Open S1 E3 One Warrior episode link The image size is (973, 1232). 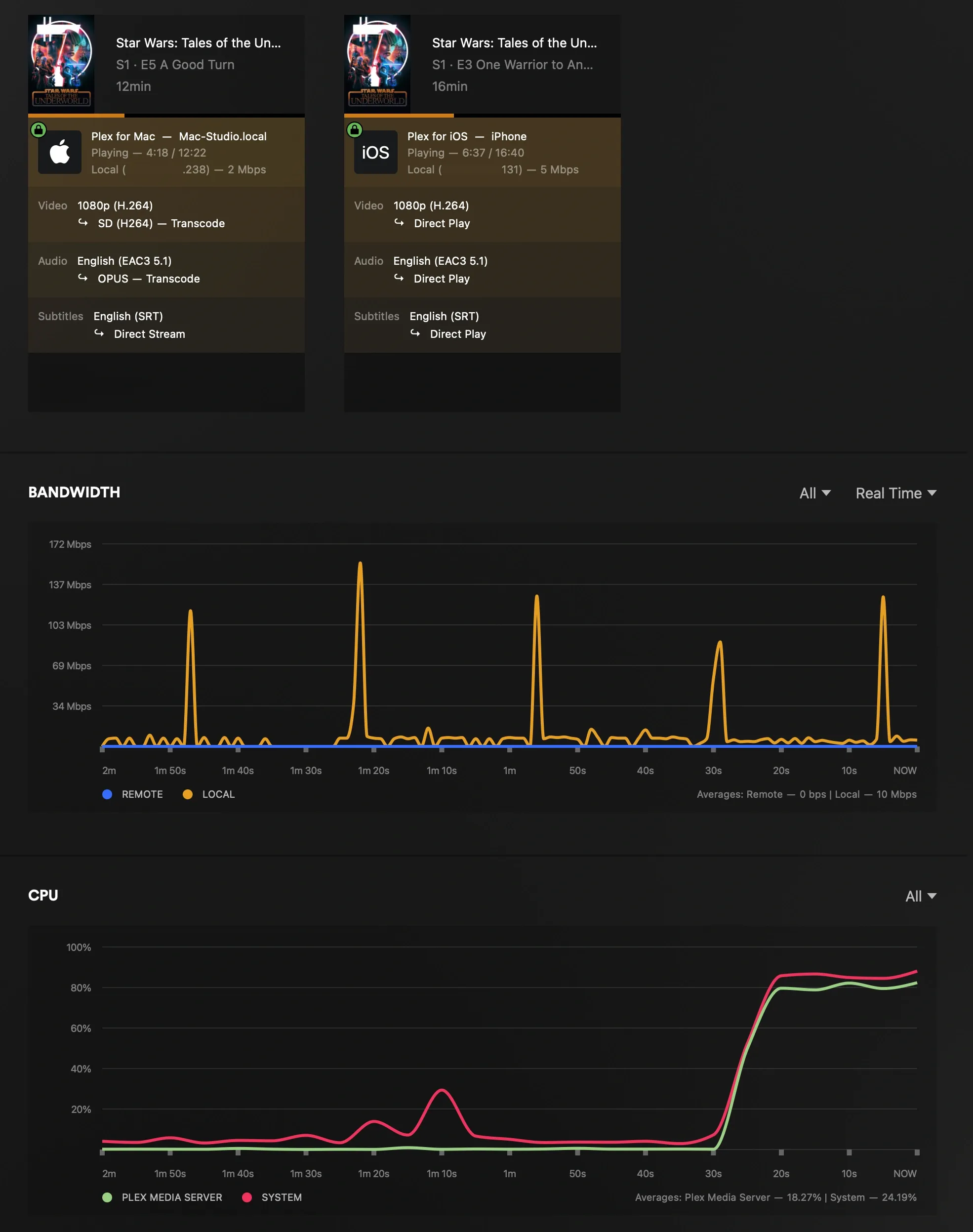(x=512, y=64)
